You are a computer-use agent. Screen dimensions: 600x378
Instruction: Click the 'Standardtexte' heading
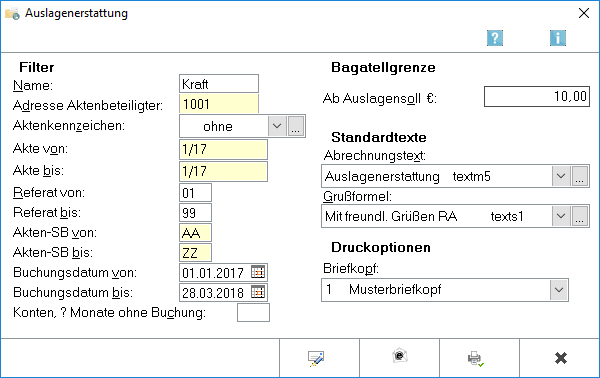pos(378,137)
